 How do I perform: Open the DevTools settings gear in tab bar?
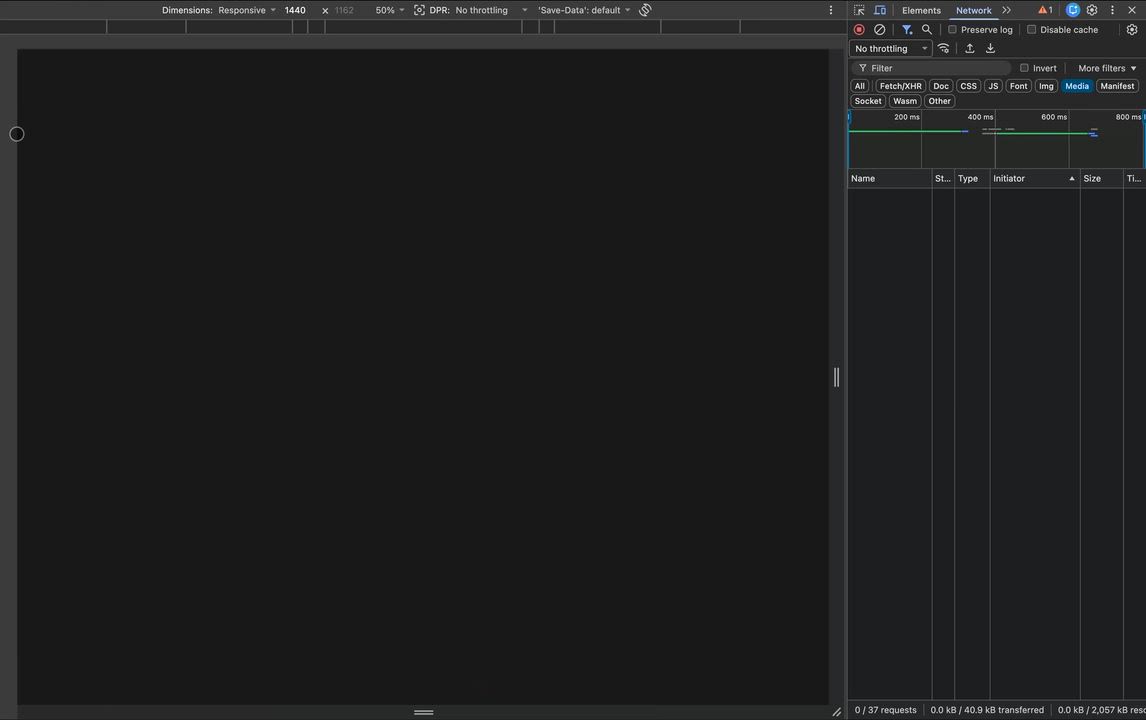click(1092, 10)
